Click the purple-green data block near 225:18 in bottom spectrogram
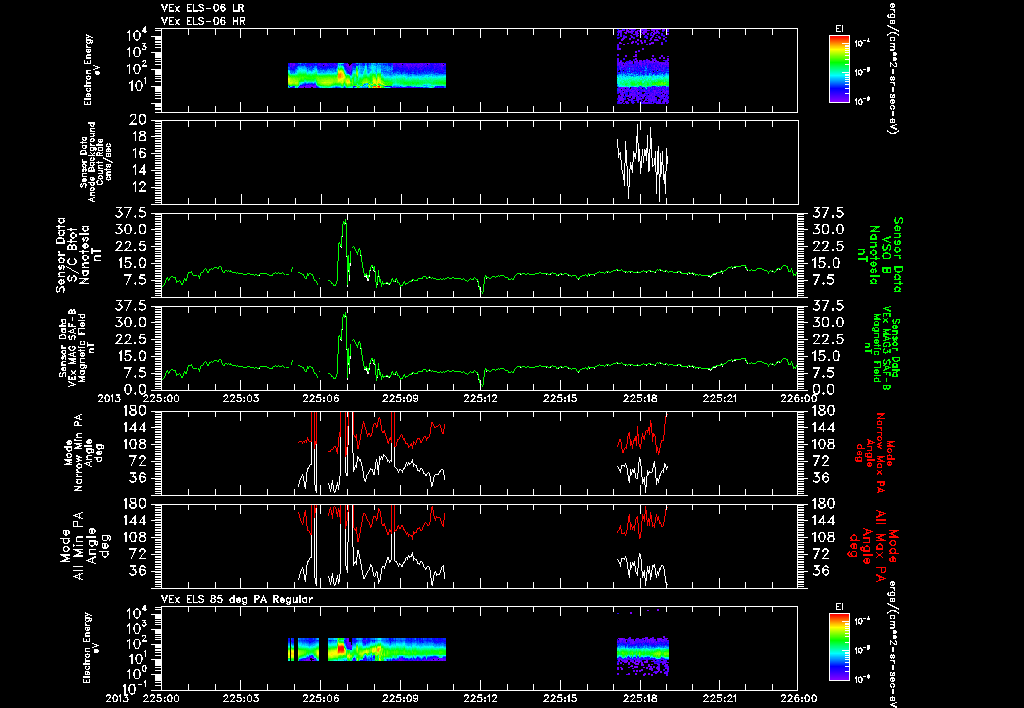The height and width of the screenshot is (708, 1024). pos(643,656)
